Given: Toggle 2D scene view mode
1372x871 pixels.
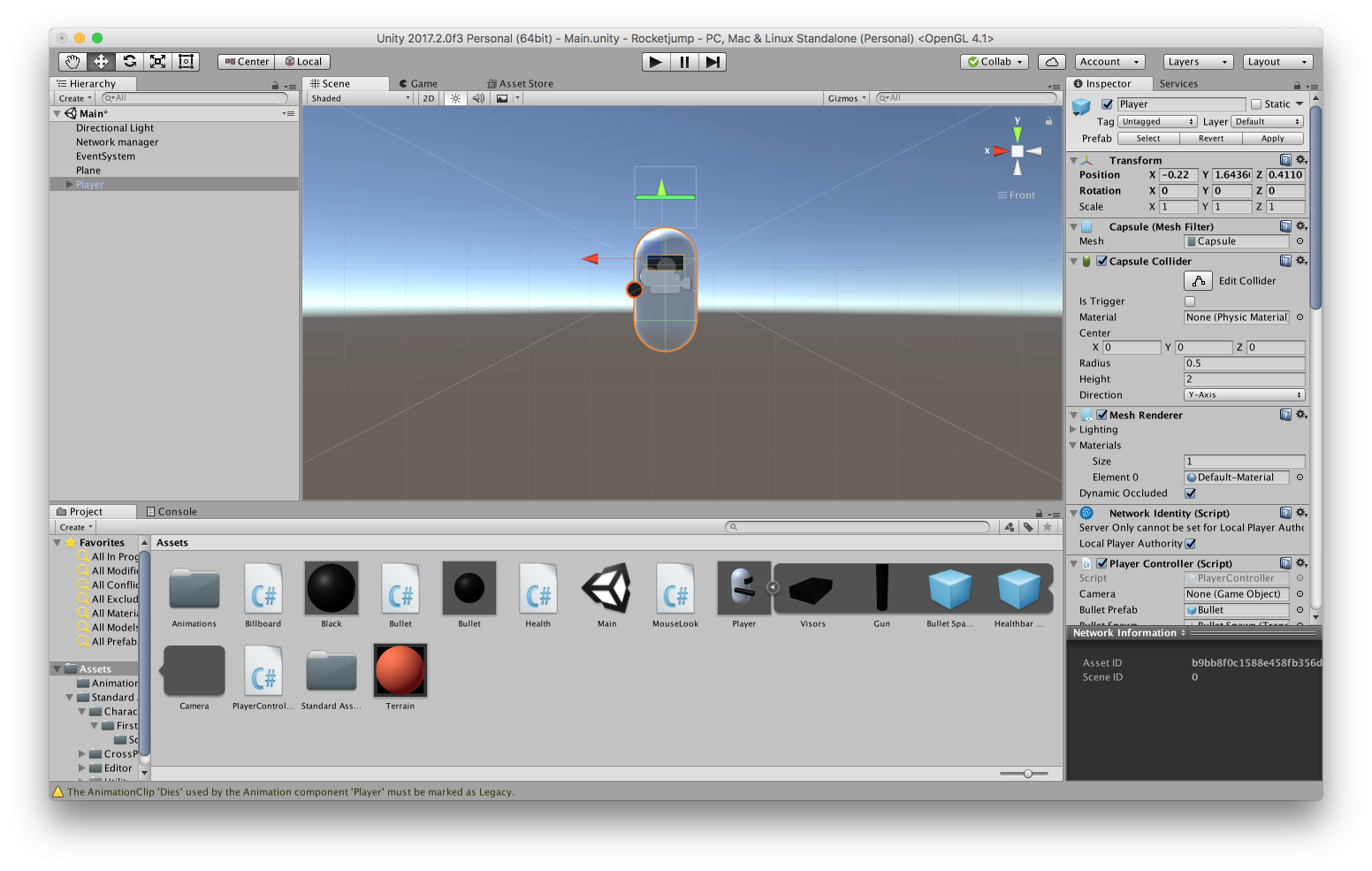Looking at the screenshot, I should click(x=429, y=98).
